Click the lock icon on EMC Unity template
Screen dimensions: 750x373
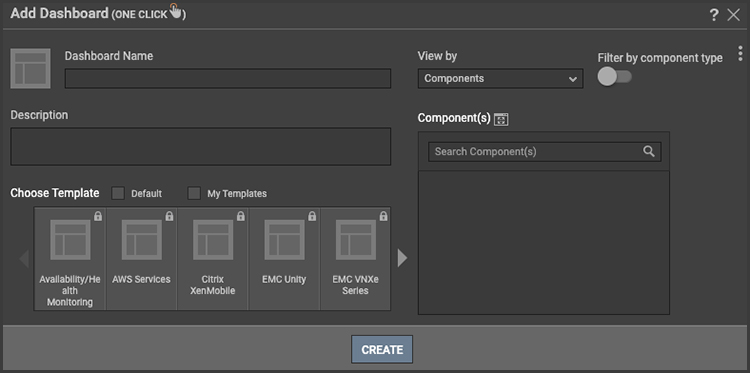coord(312,216)
